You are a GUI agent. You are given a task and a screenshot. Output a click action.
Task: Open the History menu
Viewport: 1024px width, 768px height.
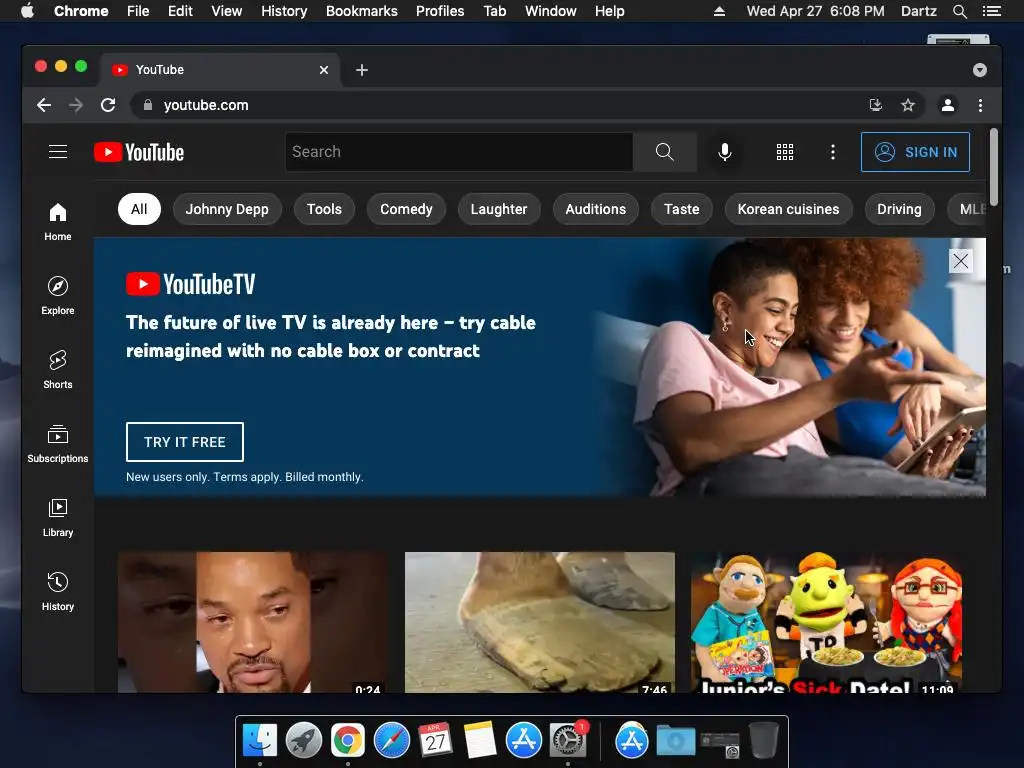pos(284,11)
